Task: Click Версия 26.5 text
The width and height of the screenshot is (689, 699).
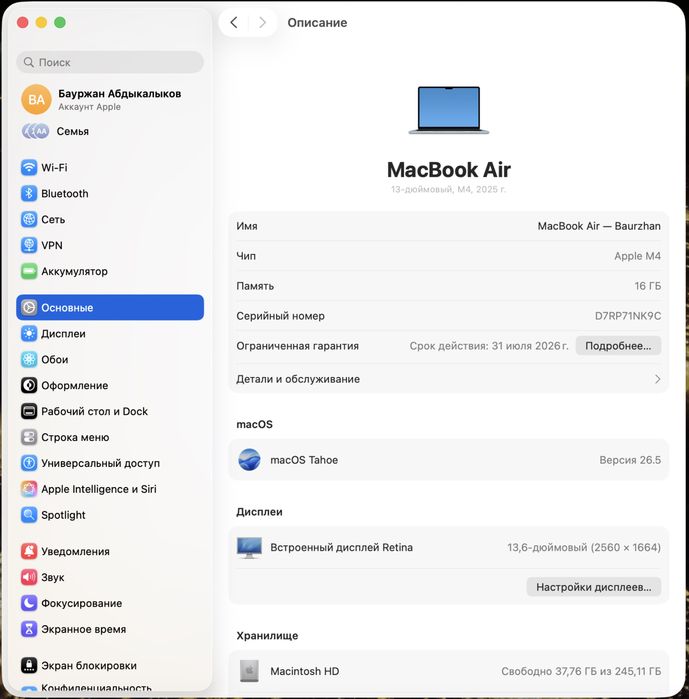Action: click(630, 460)
